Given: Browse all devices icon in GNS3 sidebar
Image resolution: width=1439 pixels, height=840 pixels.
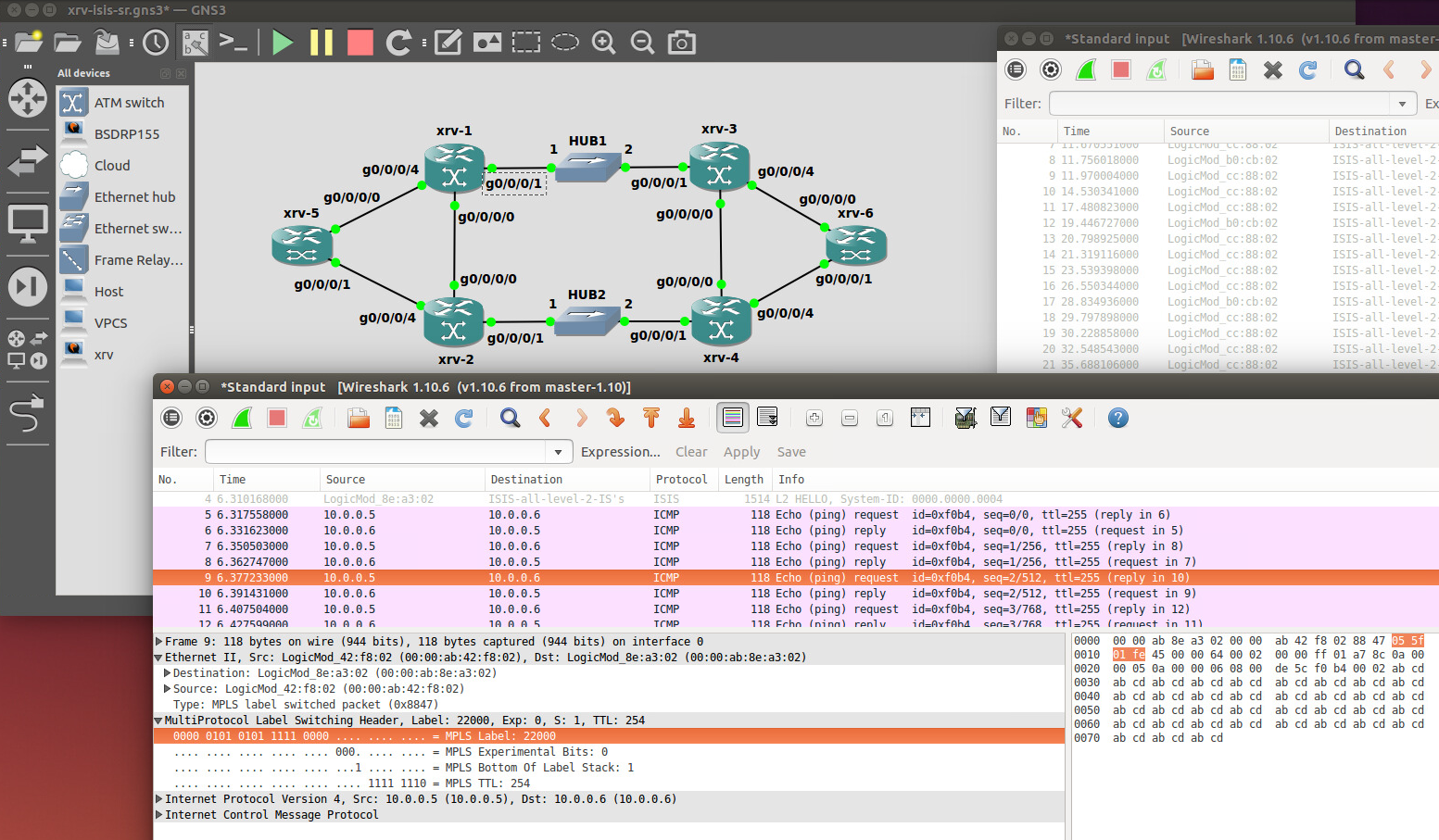Looking at the screenshot, I should tap(28, 349).
